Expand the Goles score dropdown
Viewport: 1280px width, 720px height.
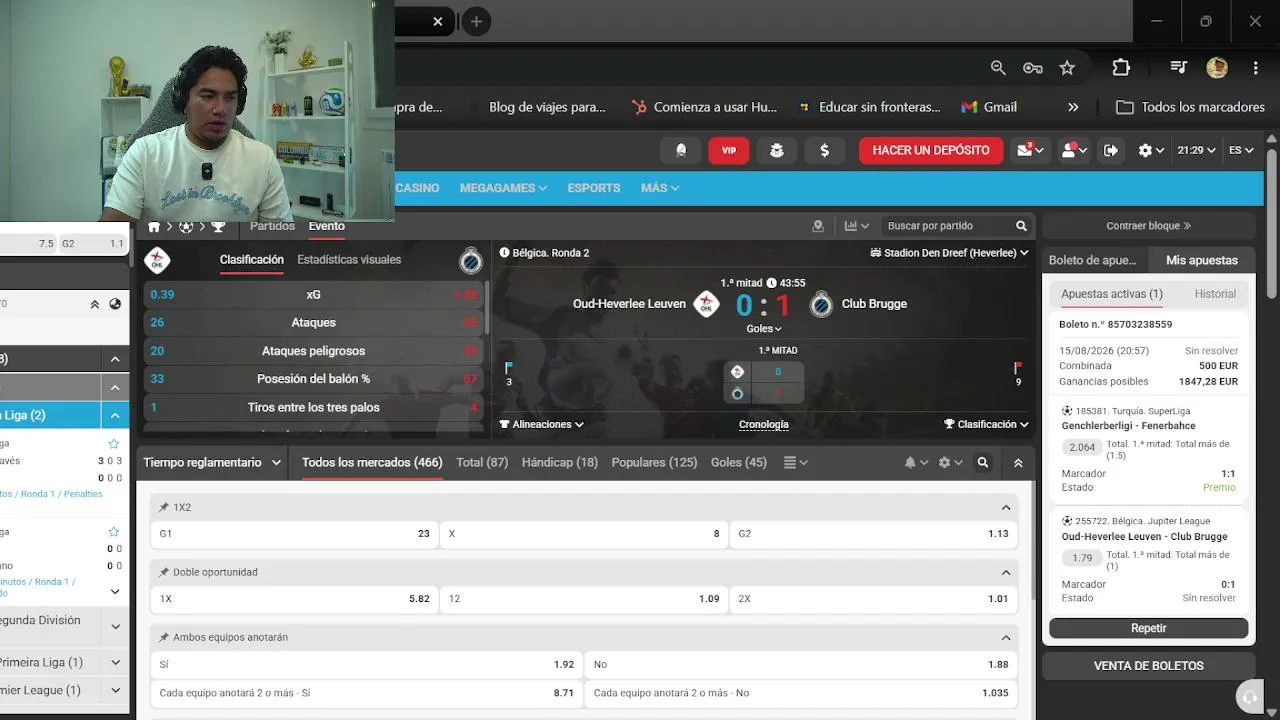764,328
